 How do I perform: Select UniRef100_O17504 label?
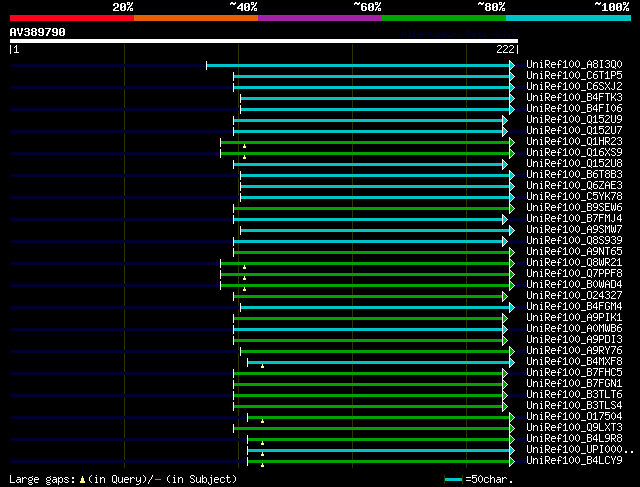tap(574, 417)
